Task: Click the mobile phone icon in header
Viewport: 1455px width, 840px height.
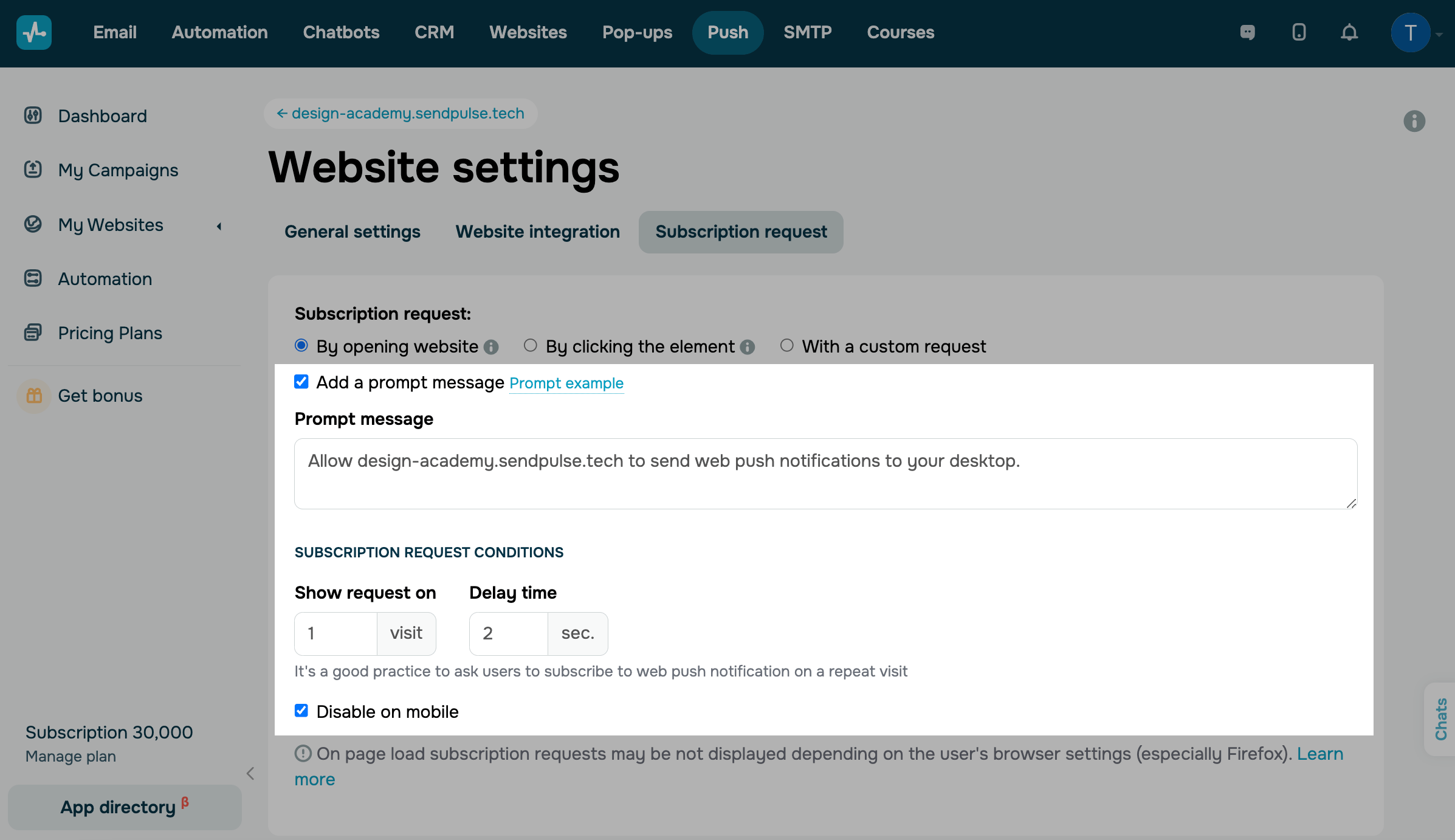Action: click(1299, 32)
